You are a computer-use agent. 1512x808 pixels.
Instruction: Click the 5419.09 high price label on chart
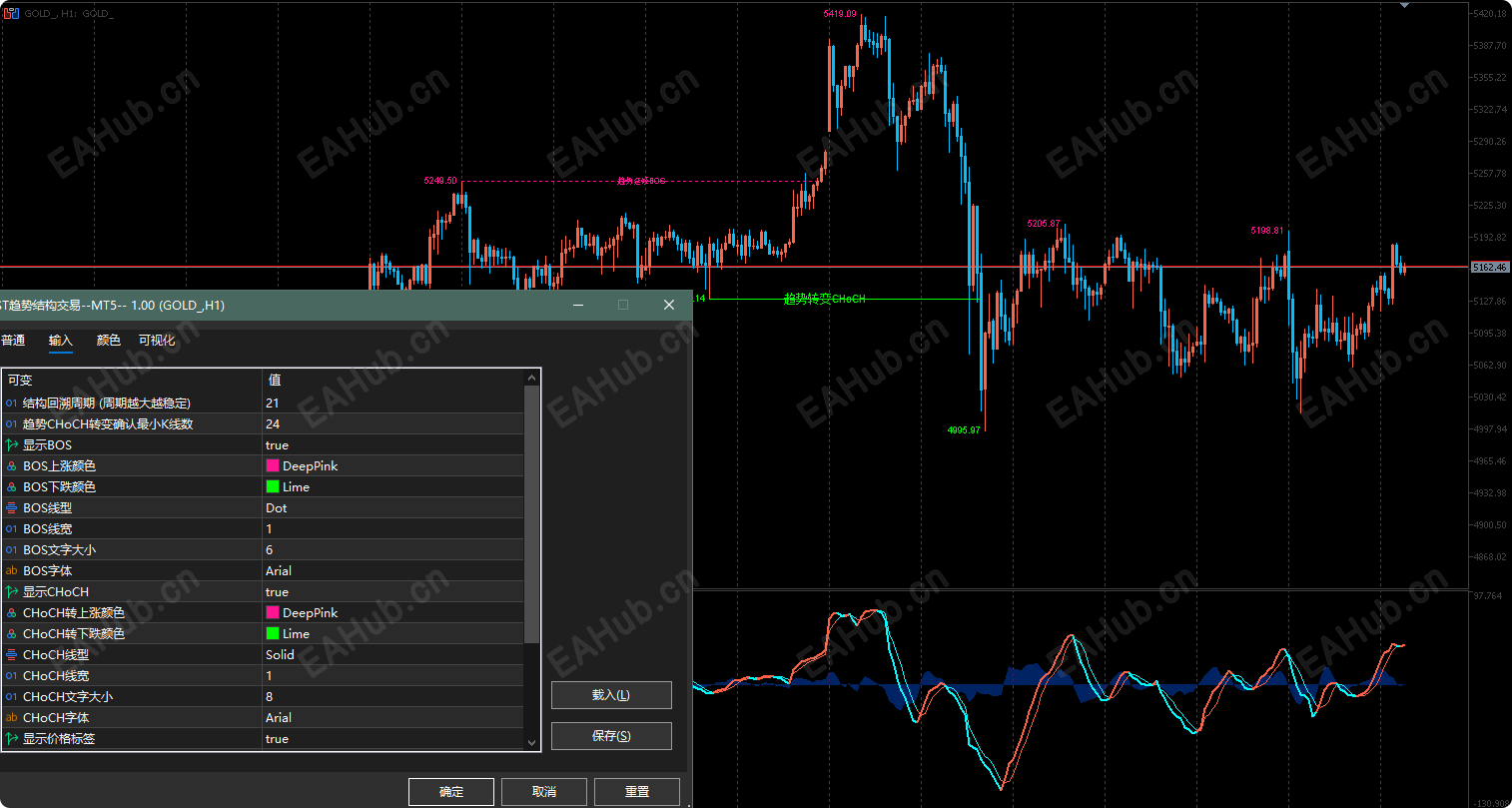click(840, 14)
